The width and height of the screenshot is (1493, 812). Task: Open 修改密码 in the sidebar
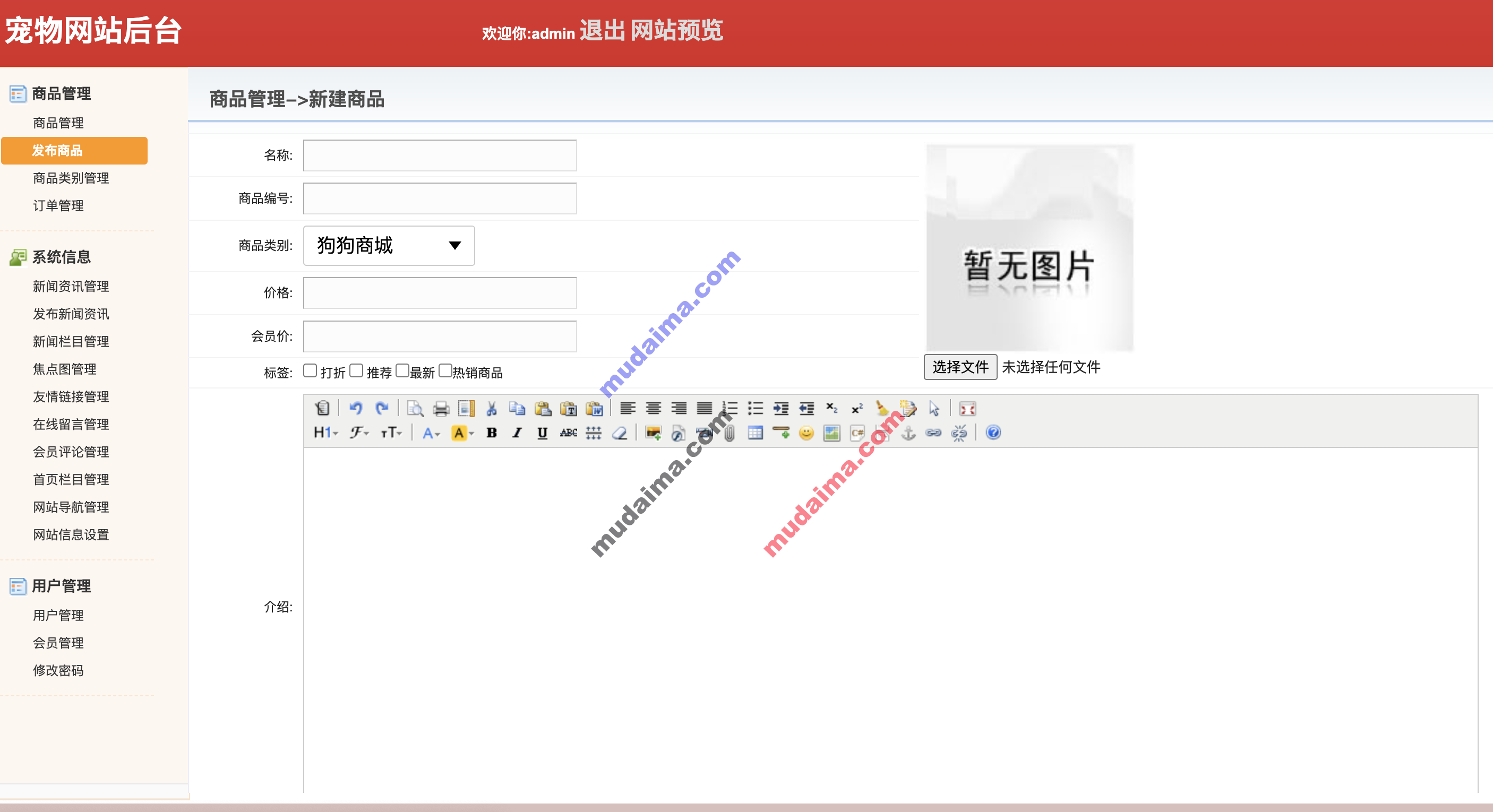(58, 670)
